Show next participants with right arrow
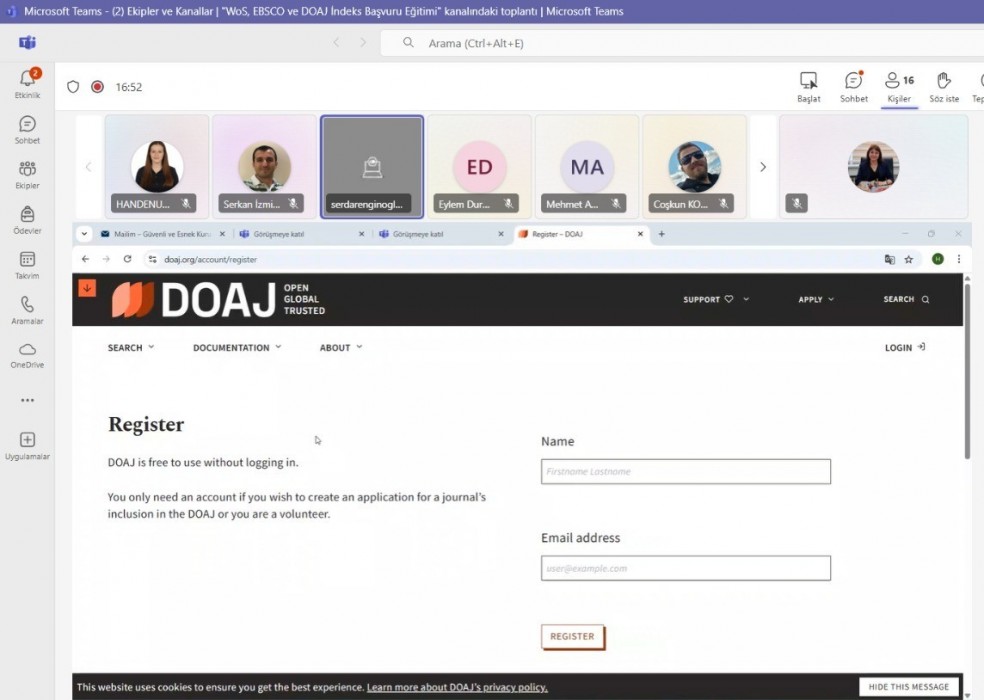 pyautogui.click(x=763, y=167)
